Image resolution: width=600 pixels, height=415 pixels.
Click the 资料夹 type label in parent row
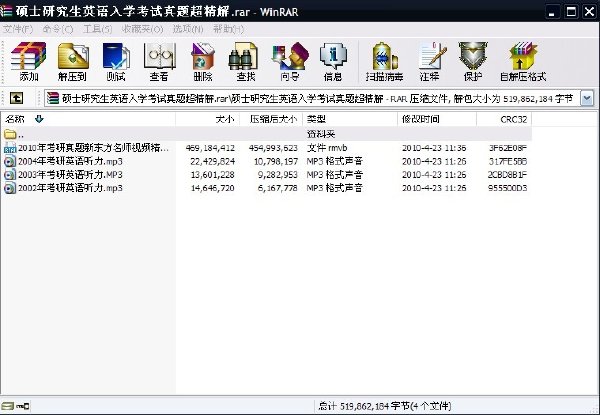coord(321,134)
